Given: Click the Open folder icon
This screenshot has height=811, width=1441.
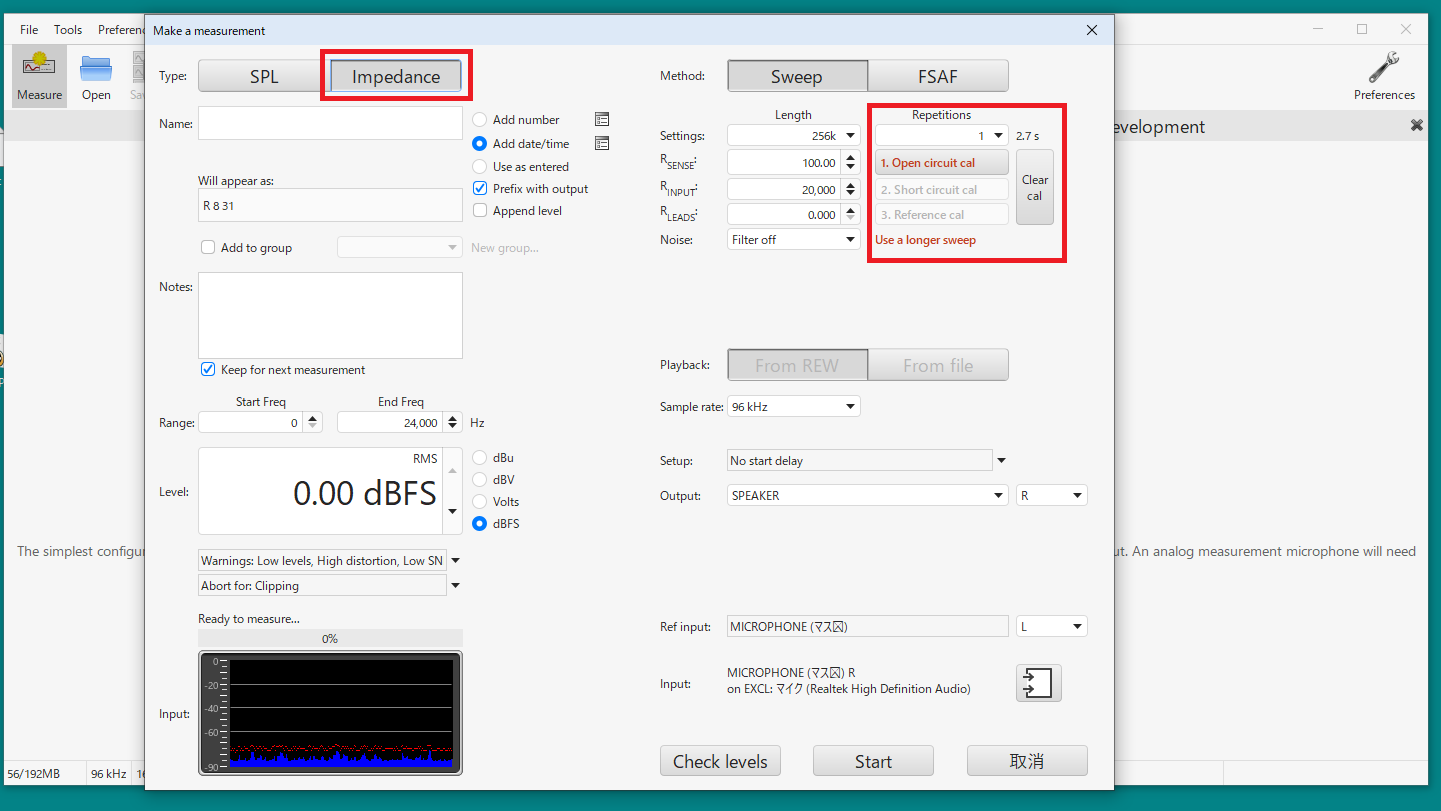Looking at the screenshot, I should pyautogui.click(x=96, y=76).
